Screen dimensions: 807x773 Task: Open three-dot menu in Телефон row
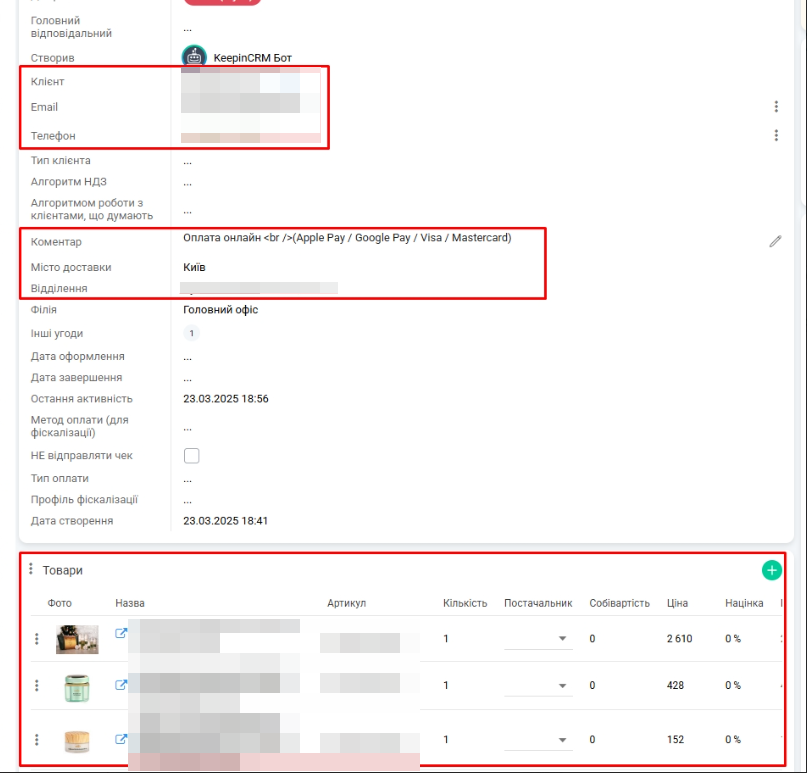point(776,135)
